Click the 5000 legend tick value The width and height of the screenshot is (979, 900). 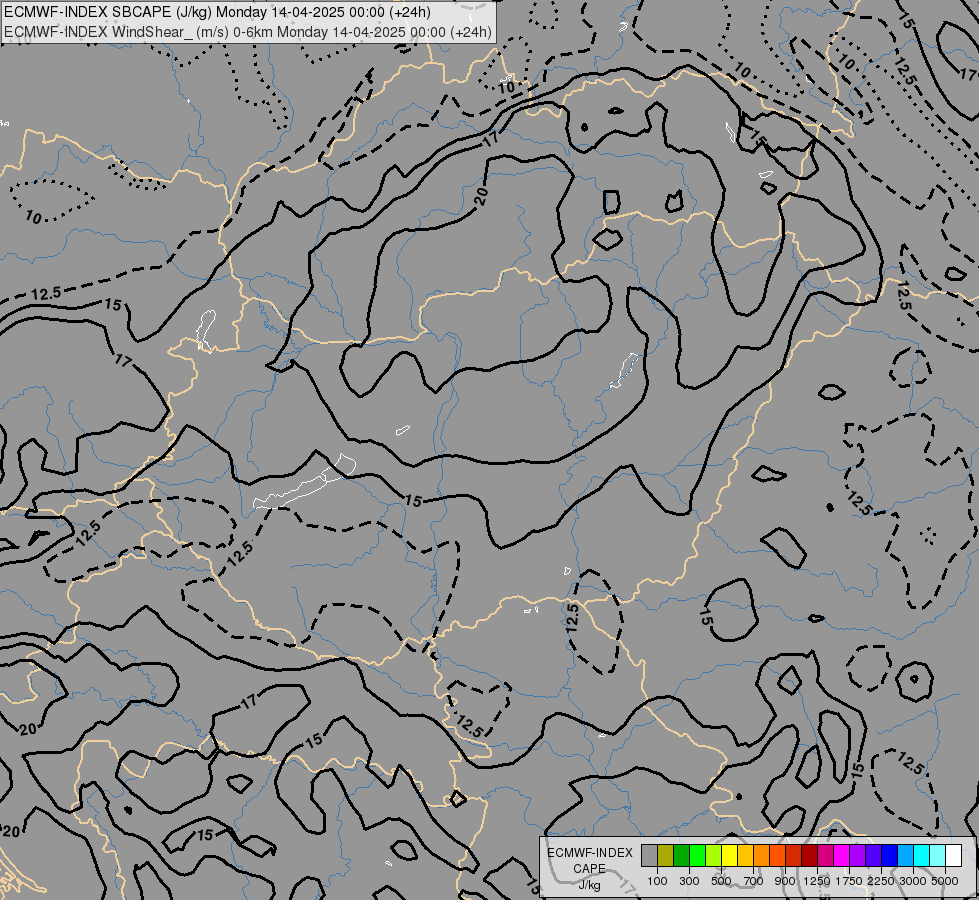(945, 881)
